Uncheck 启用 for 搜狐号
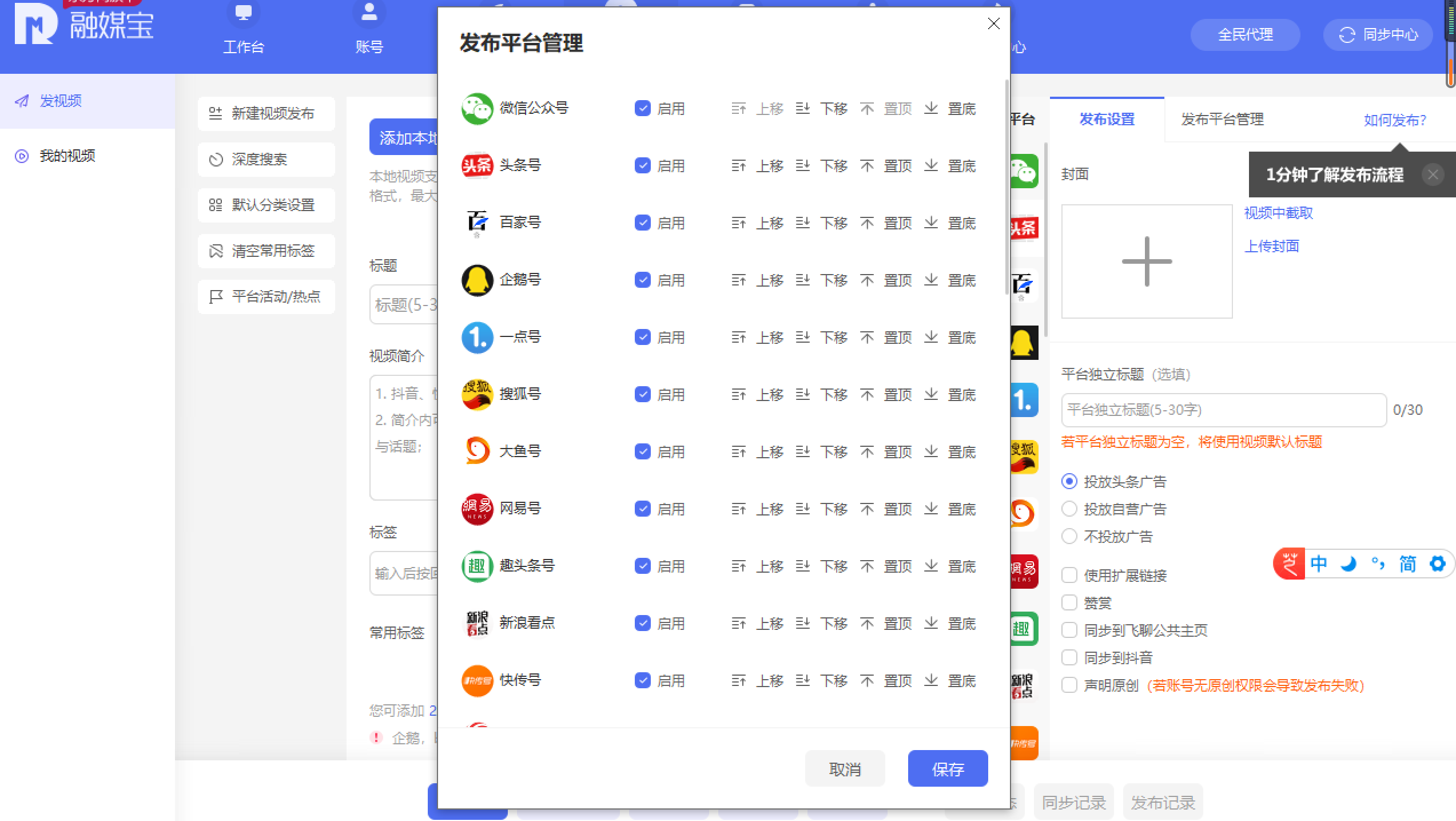 coord(643,394)
